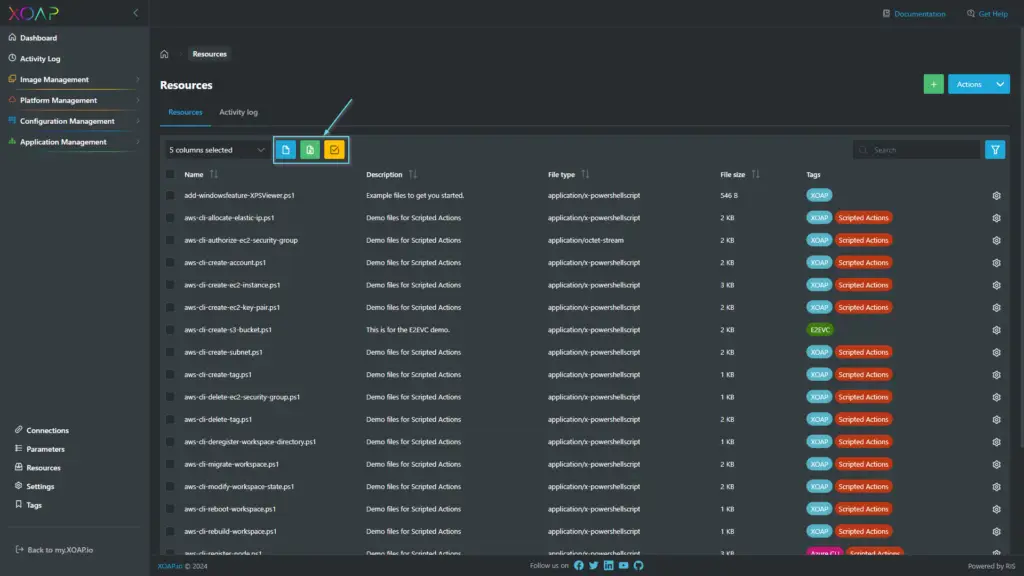This screenshot has height=576, width=1024.
Task: Click the green Excel export file icon
Action: [x=310, y=150]
